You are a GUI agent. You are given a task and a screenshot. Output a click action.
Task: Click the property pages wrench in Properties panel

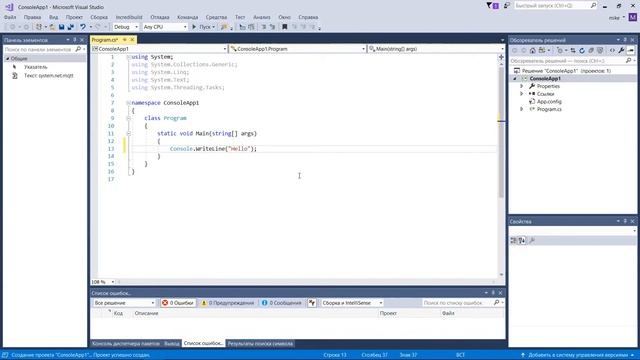[x=532, y=240]
